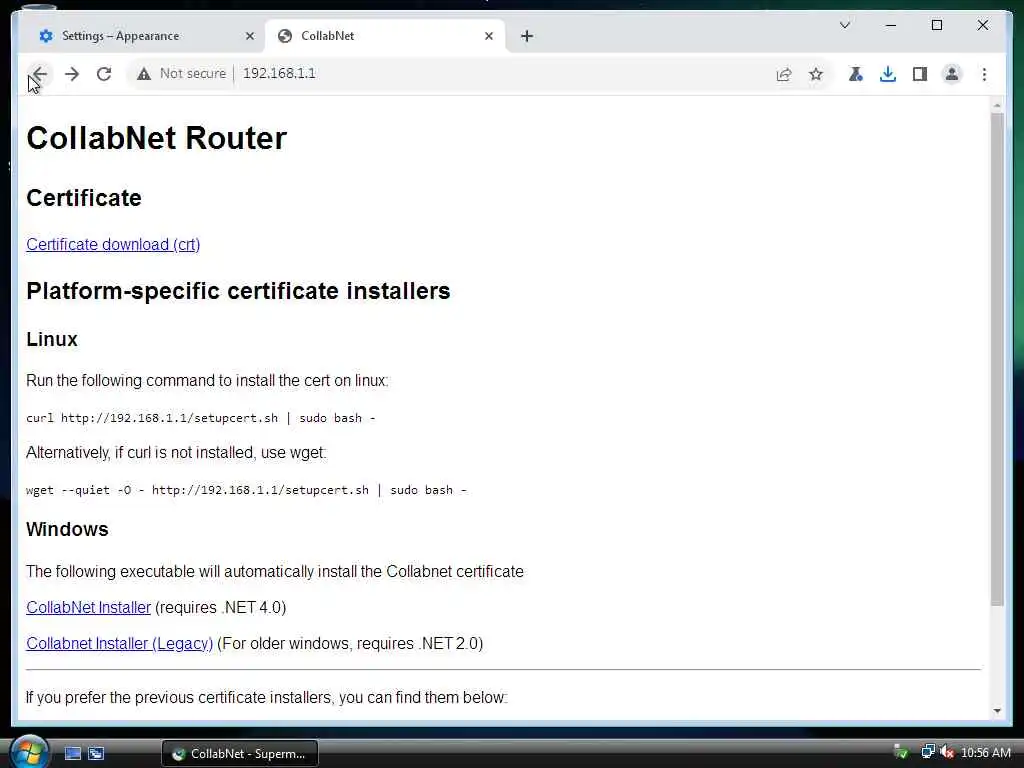Select the CollabNet taskbar button
This screenshot has width=1024, height=768.
pyautogui.click(x=240, y=754)
